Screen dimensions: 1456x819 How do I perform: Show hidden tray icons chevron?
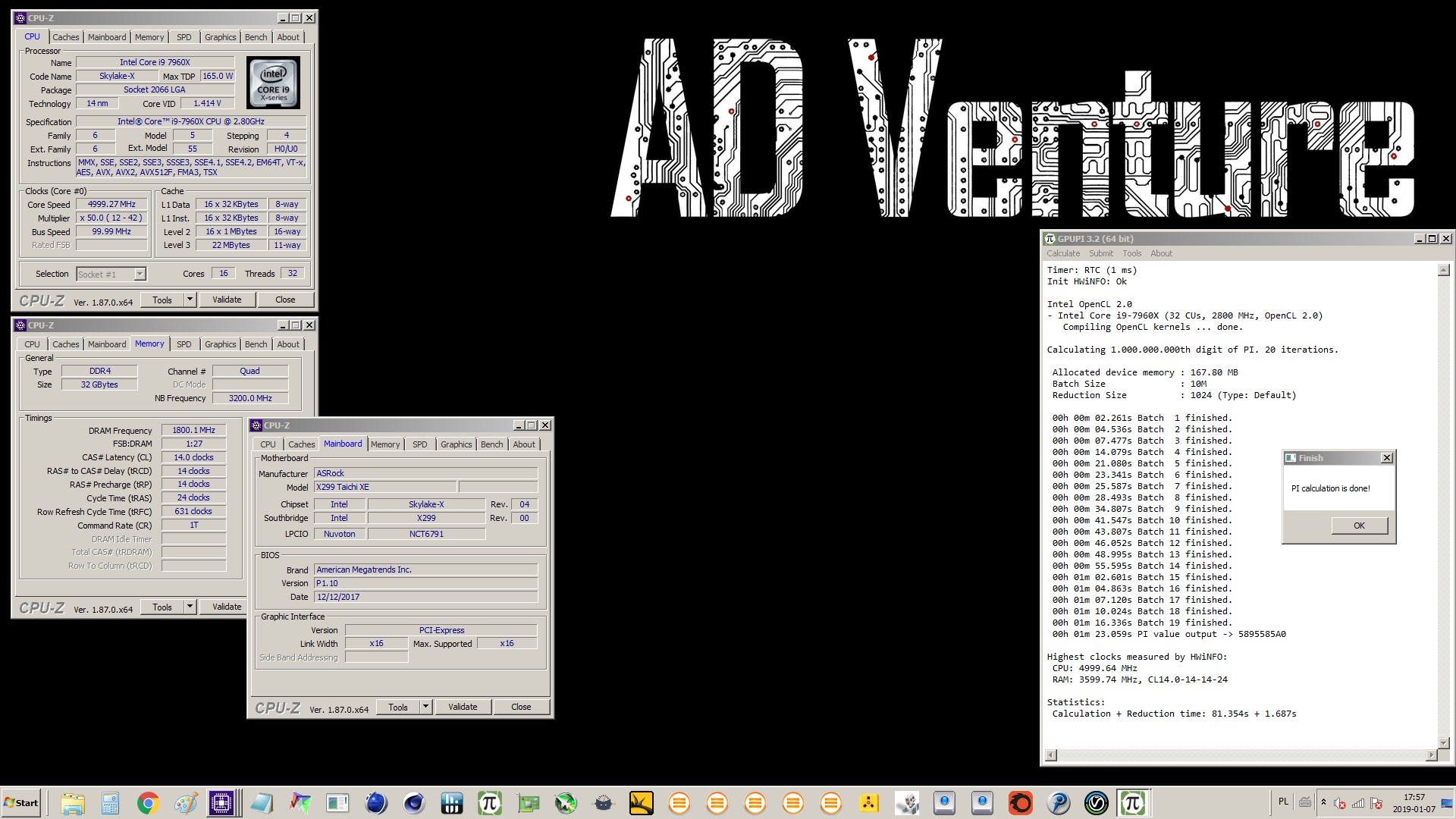1323,802
